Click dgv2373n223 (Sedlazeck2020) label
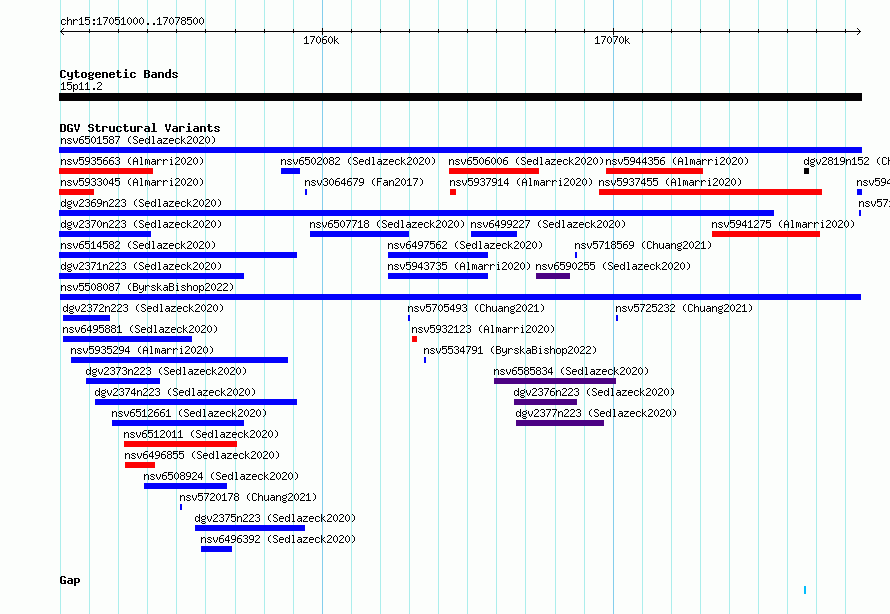Image resolution: width=890 pixels, height=614 pixels. pyautogui.click(x=166, y=371)
